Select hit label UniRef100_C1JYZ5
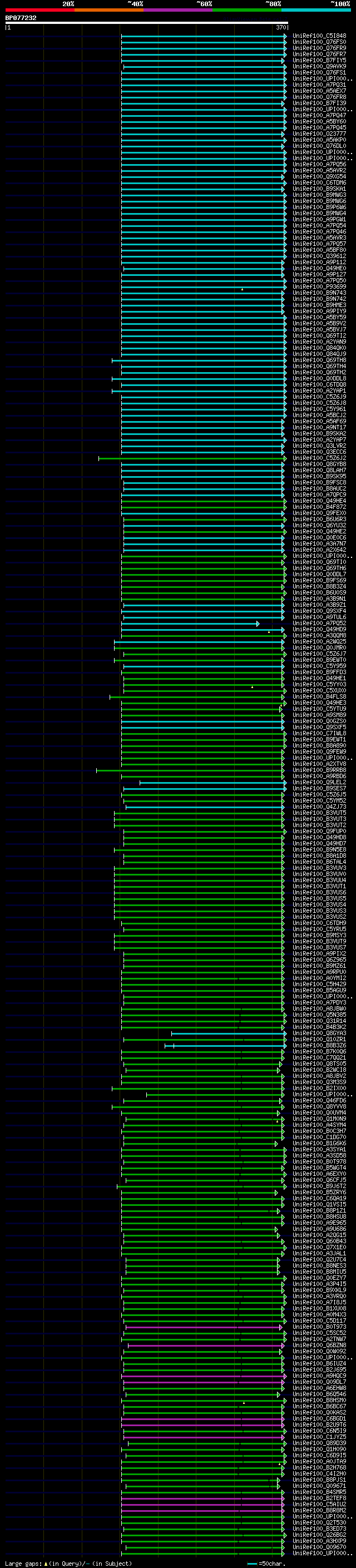The image size is (356, 1568). pos(319,1437)
